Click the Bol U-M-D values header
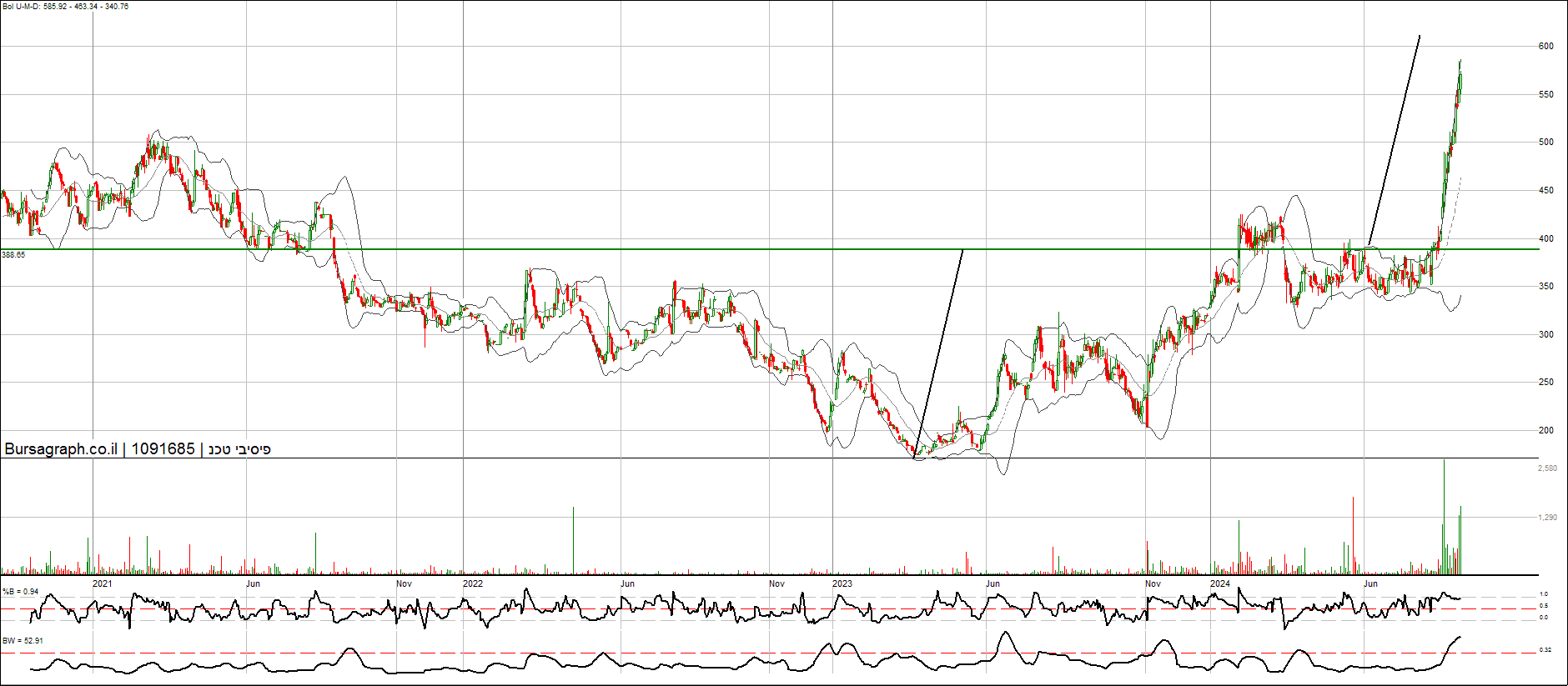This screenshot has width=1568, height=686. 66,7
